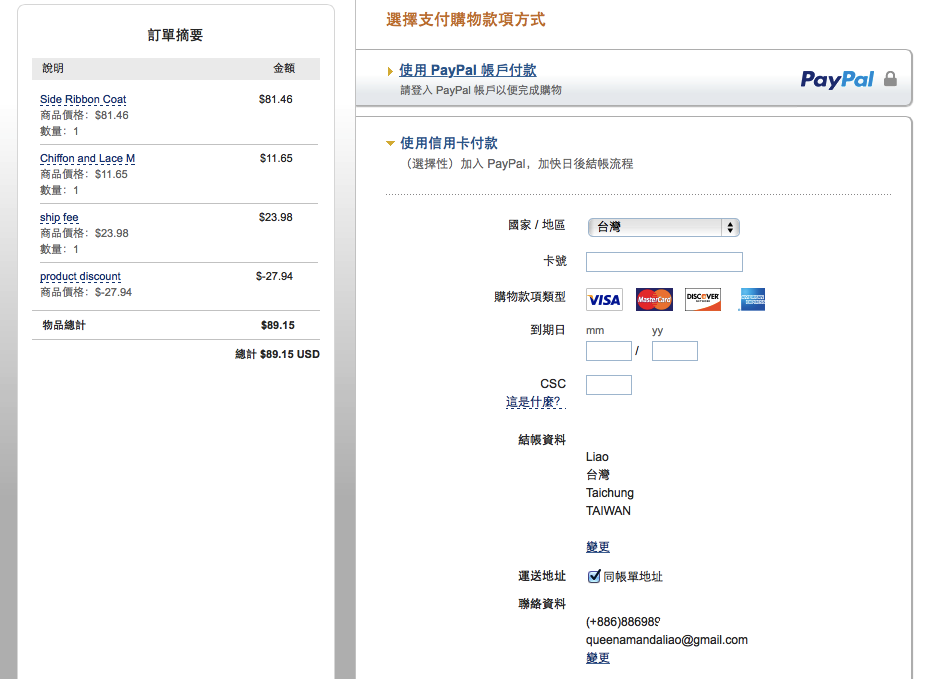The height and width of the screenshot is (679, 934).
Task: Click the PayPal logo
Action: coord(837,79)
